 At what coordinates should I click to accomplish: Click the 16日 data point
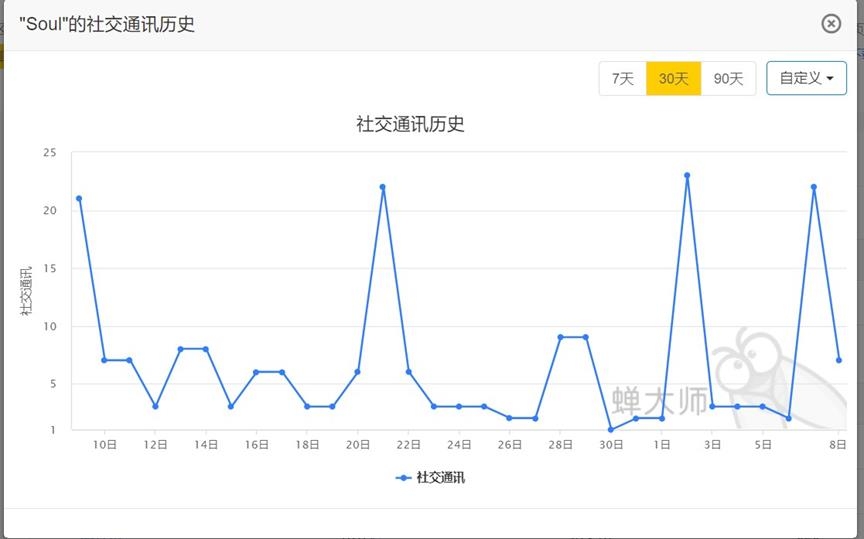(x=256, y=372)
